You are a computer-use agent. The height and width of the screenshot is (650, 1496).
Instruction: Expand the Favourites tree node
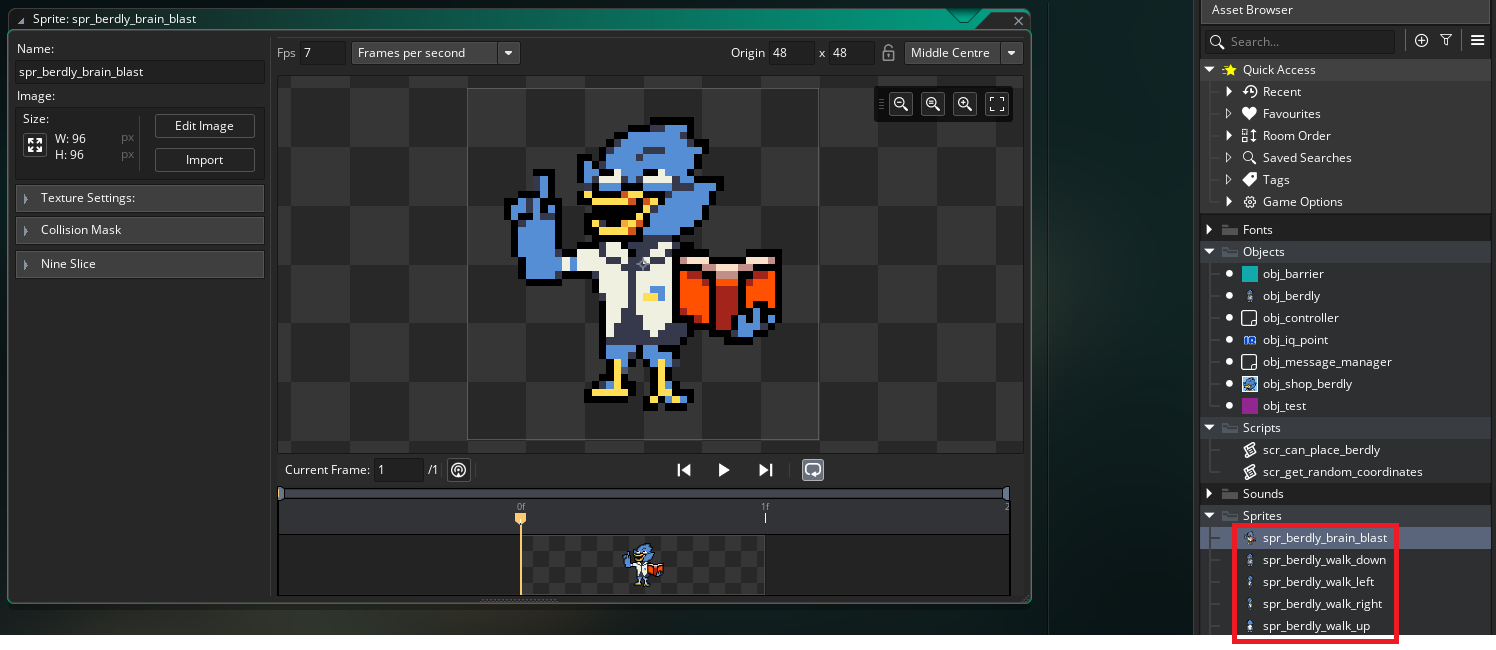click(x=1229, y=114)
